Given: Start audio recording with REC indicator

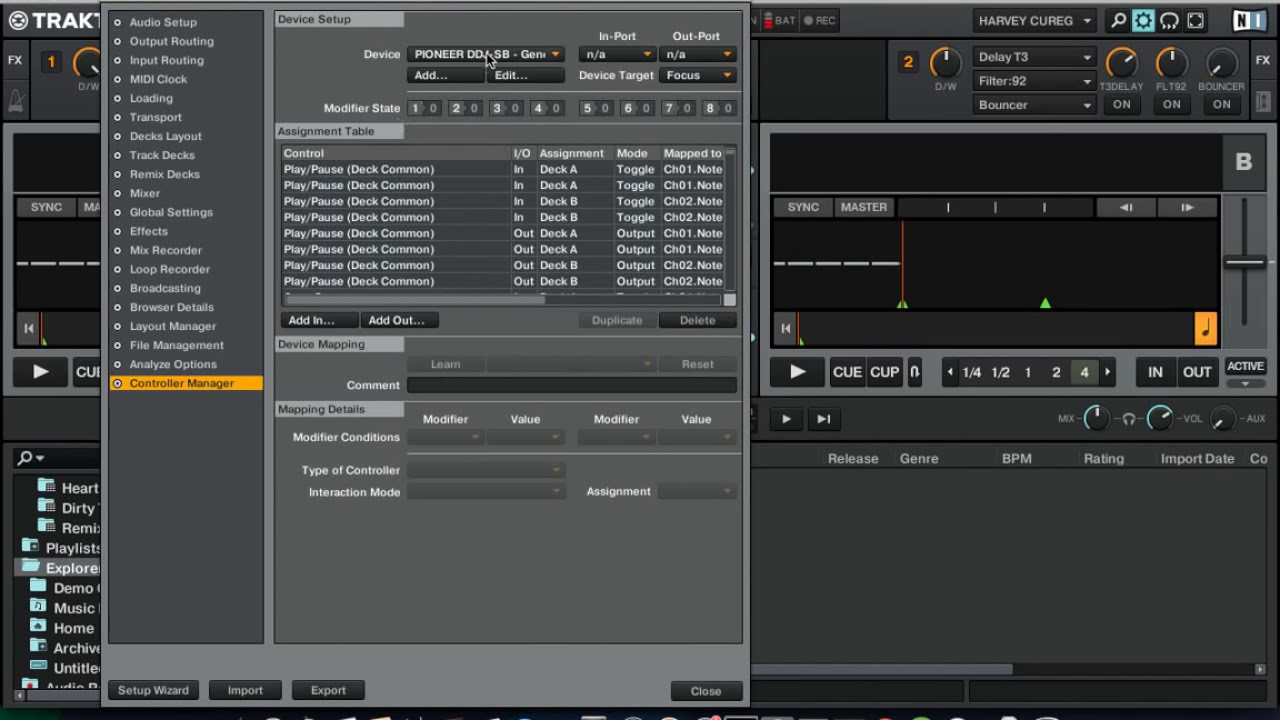Looking at the screenshot, I should click(820, 20).
